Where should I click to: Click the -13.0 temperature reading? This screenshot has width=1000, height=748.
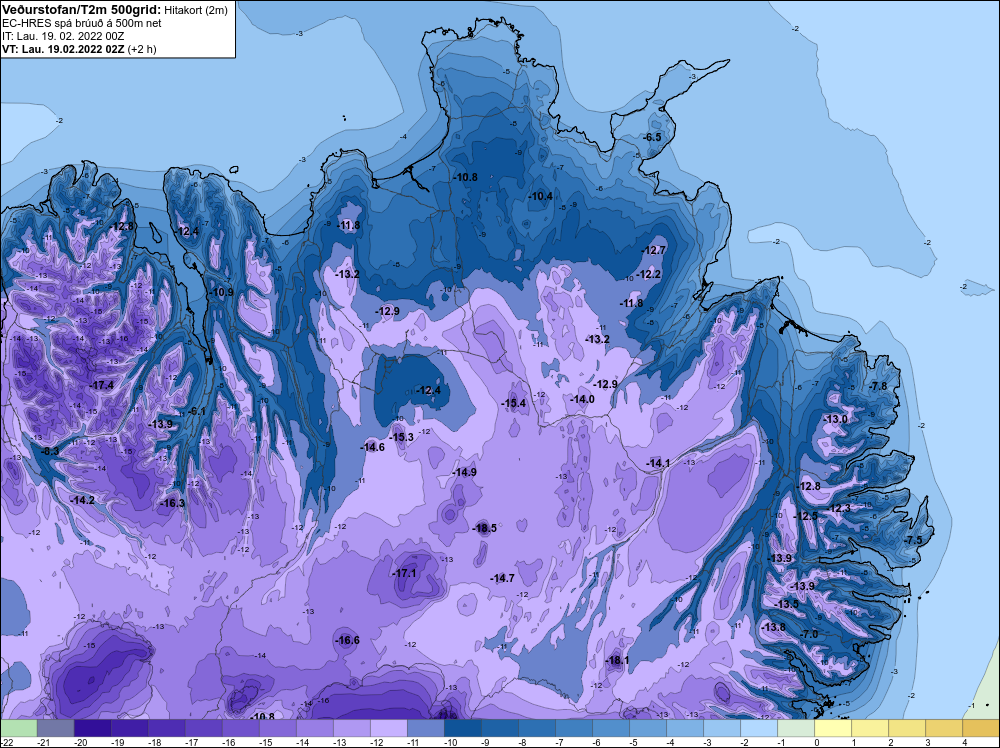pos(835,419)
